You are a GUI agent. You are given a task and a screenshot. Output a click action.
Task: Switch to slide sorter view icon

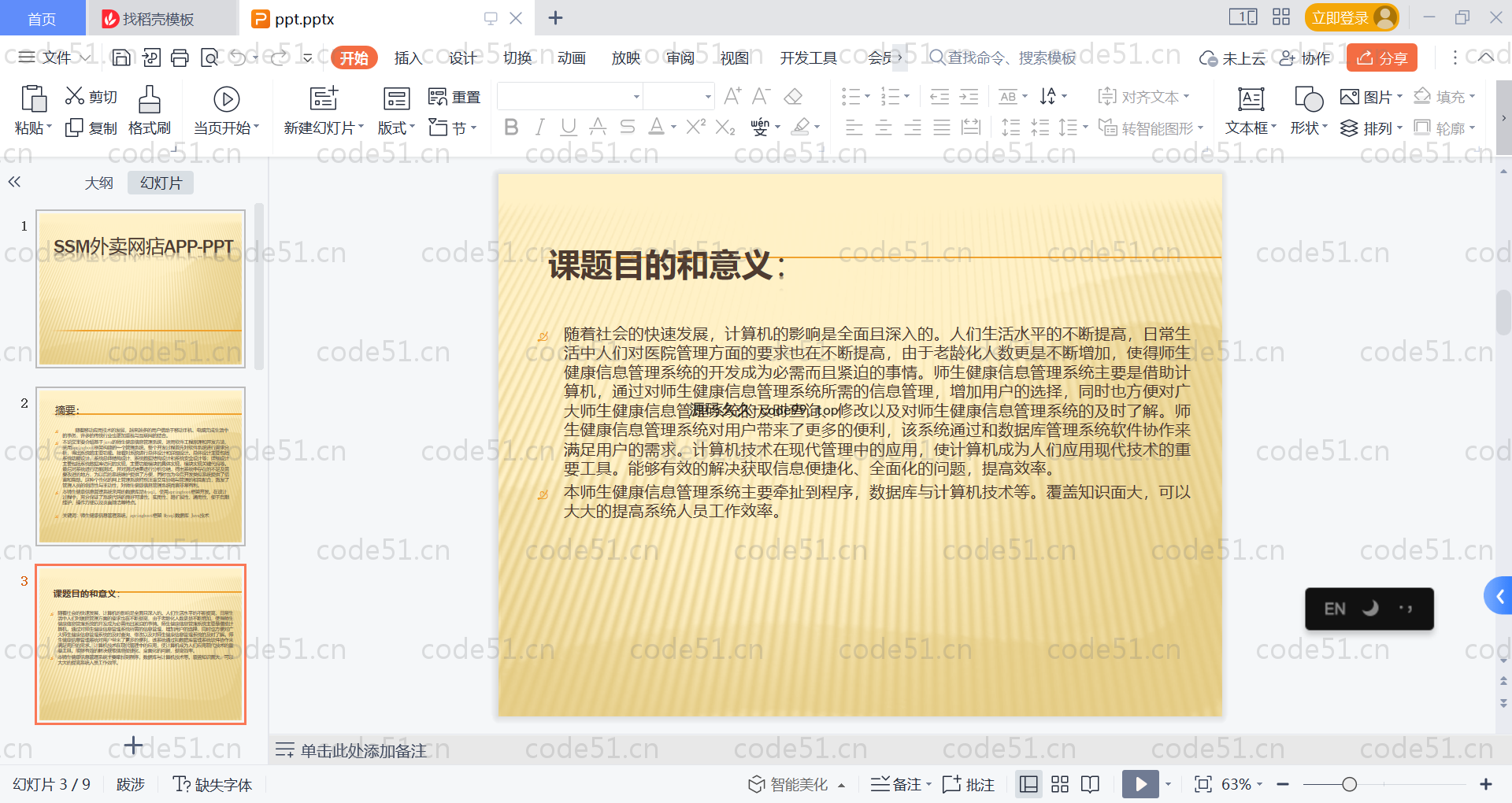pyautogui.click(x=1060, y=784)
